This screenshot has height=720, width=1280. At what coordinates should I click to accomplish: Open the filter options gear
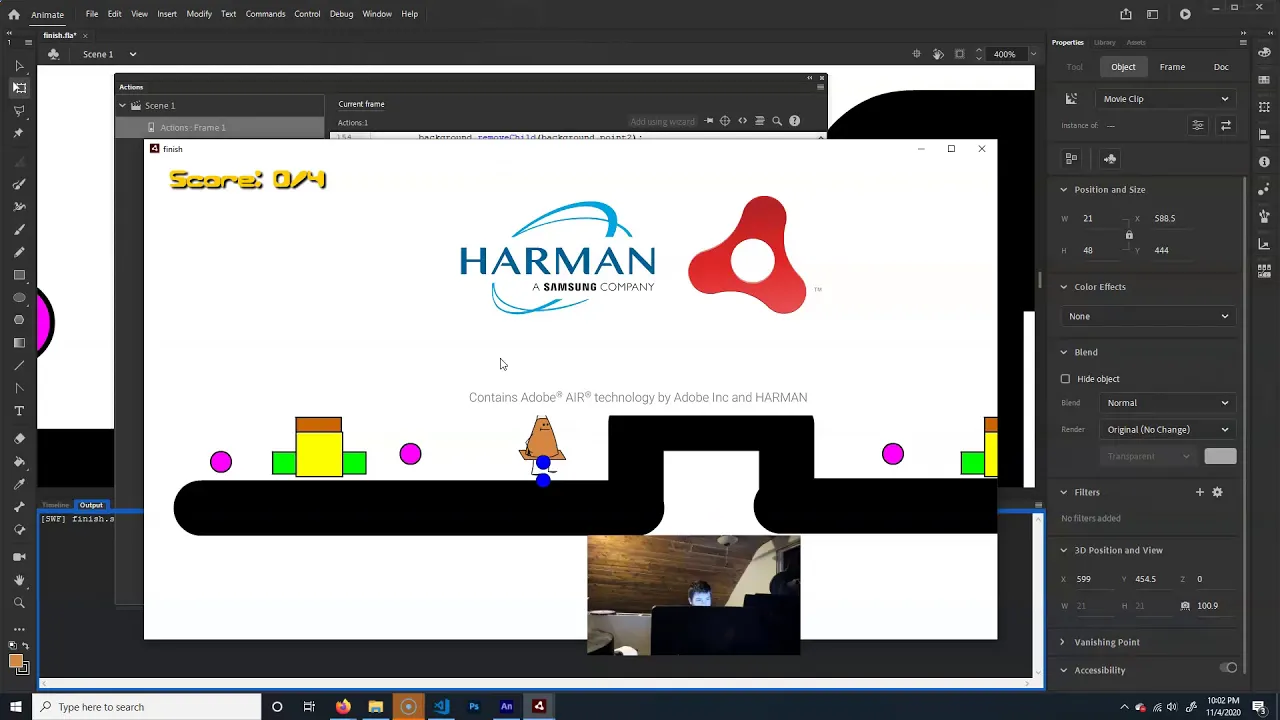coord(1217,492)
